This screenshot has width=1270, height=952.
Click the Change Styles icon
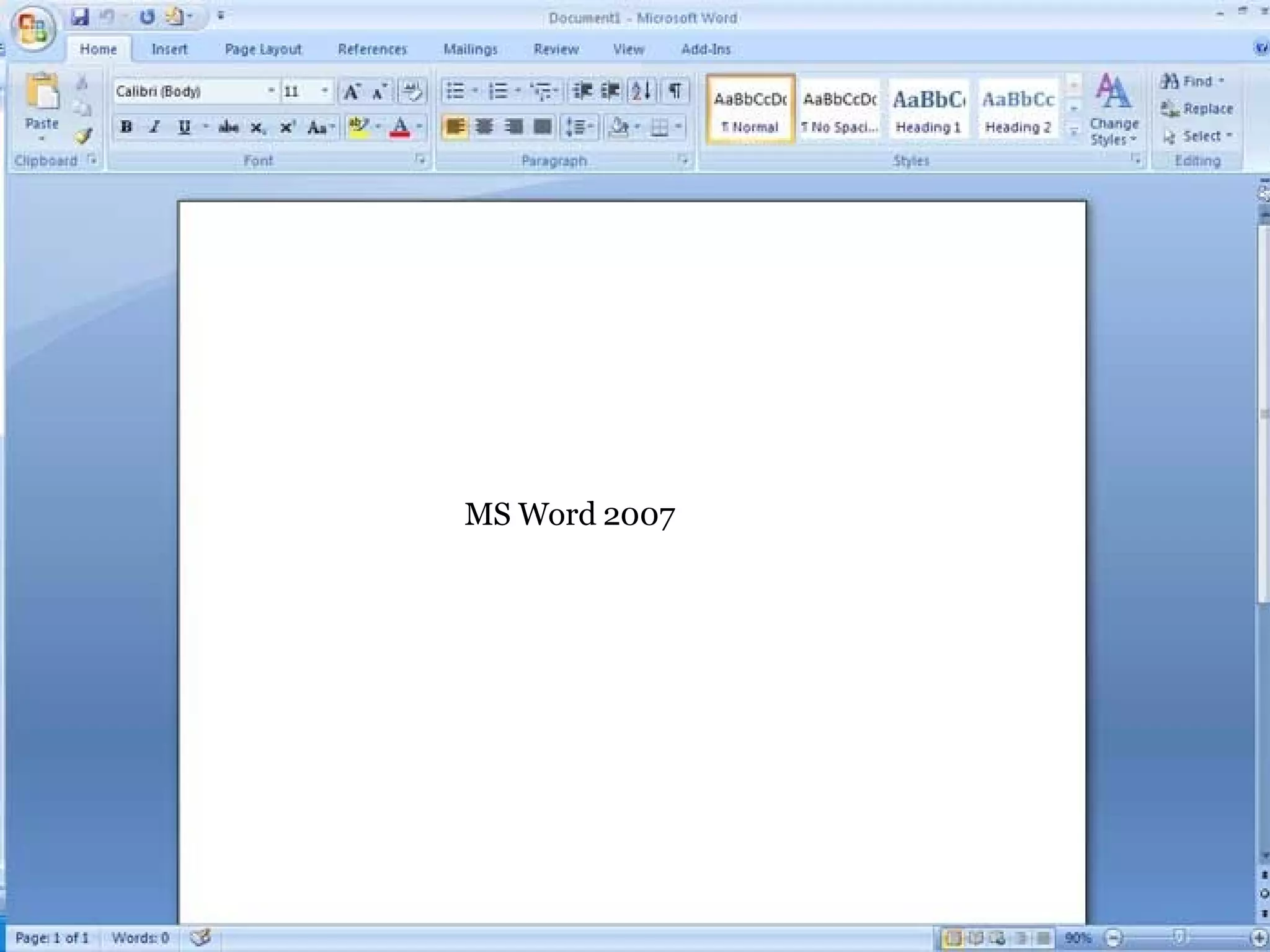[x=1114, y=109]
